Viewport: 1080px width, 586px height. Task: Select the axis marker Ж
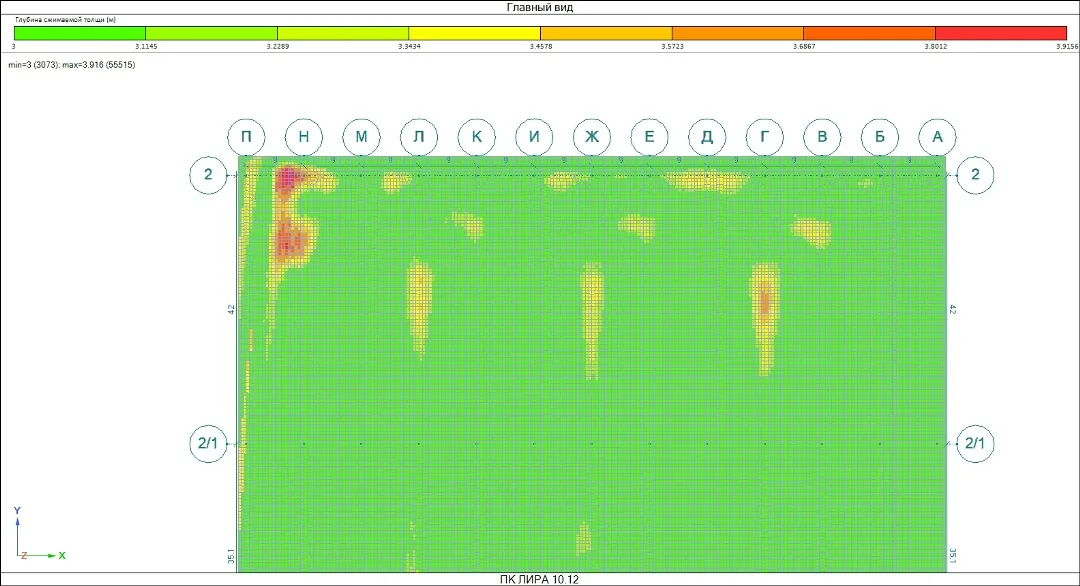click(592, 136)
